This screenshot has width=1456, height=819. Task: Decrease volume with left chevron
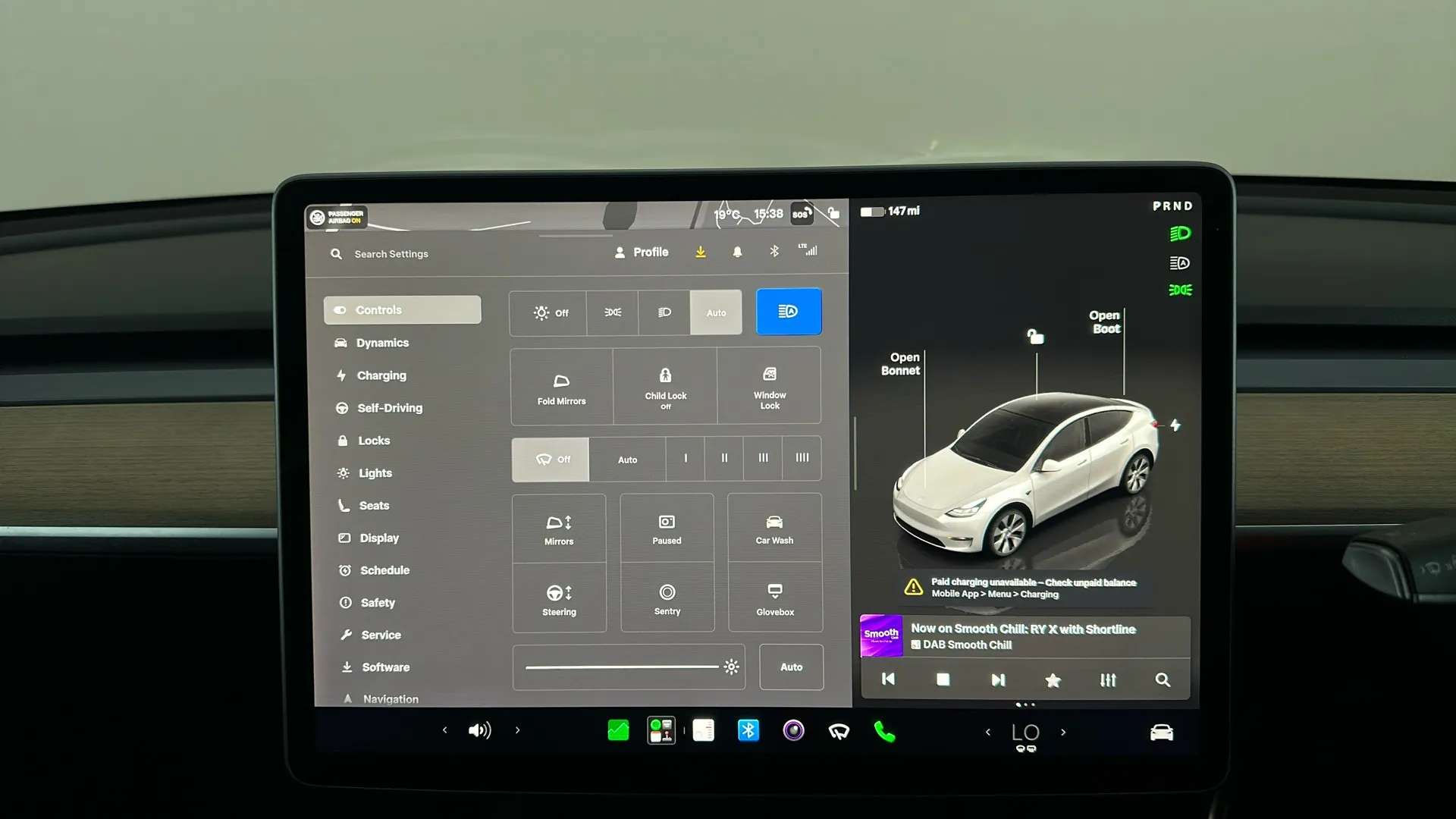[445, 730]
